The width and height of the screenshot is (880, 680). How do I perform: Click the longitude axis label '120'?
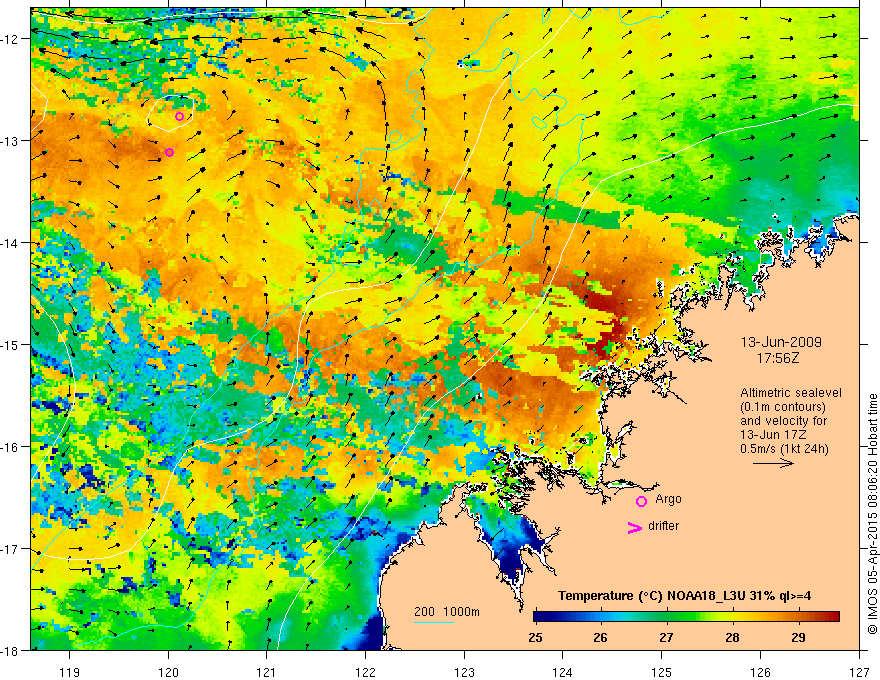168,672
